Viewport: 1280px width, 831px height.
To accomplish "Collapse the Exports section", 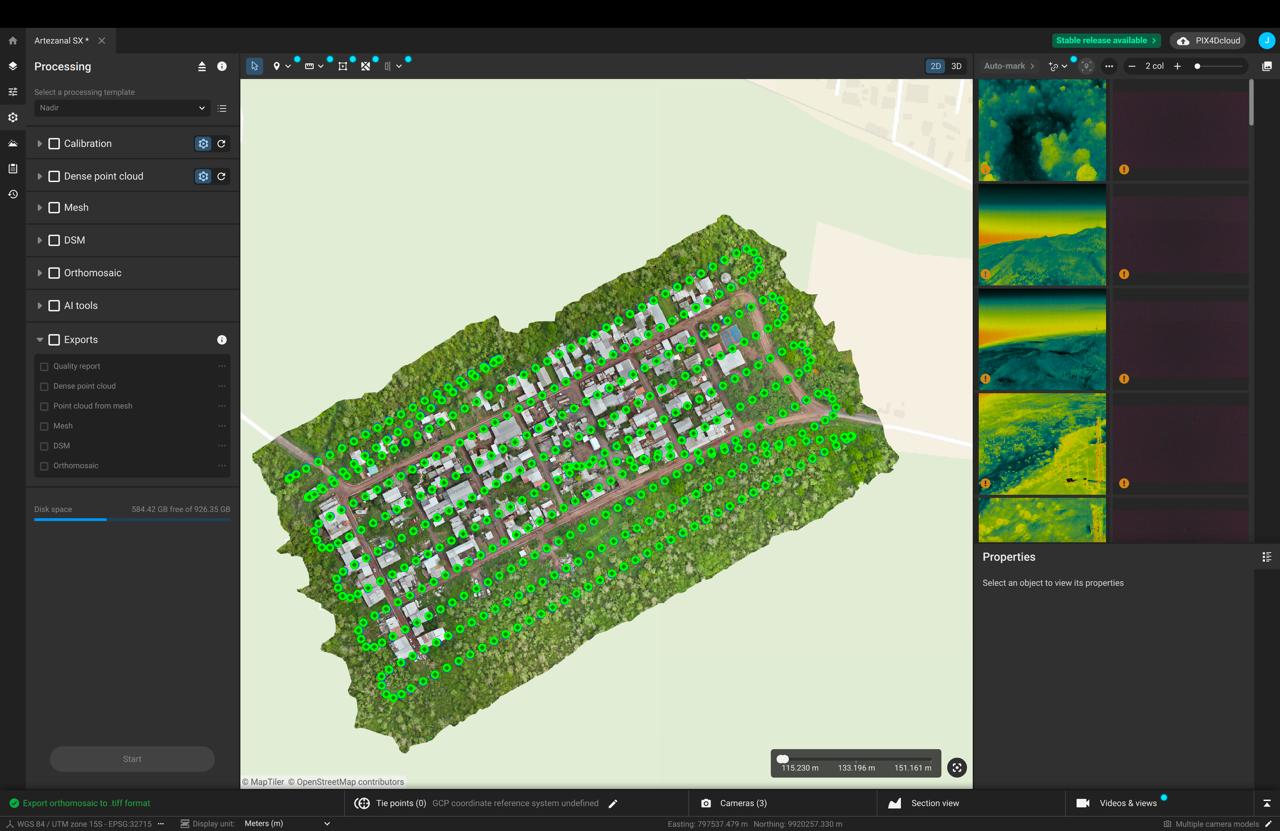I will pos(39,340).
